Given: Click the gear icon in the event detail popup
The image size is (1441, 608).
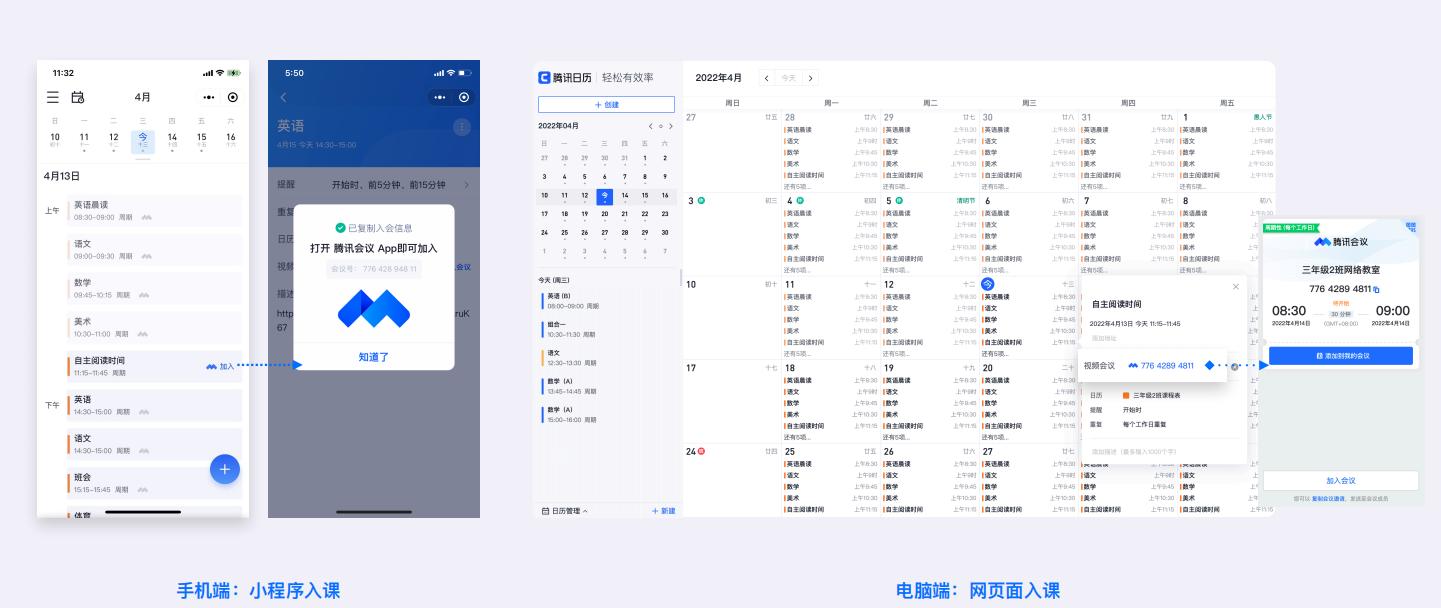Looking at the screenshot, I should click(x=1234, y=366).
